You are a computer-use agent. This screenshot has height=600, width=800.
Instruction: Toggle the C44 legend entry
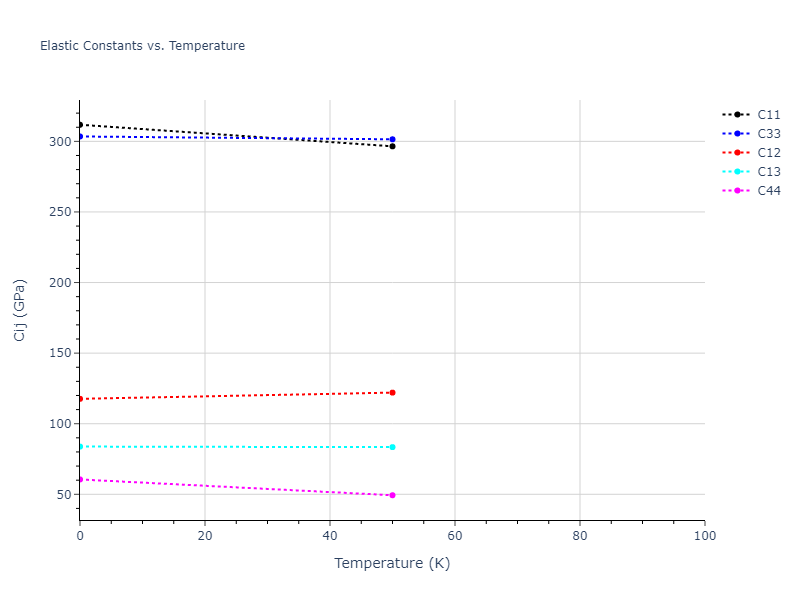768,191
